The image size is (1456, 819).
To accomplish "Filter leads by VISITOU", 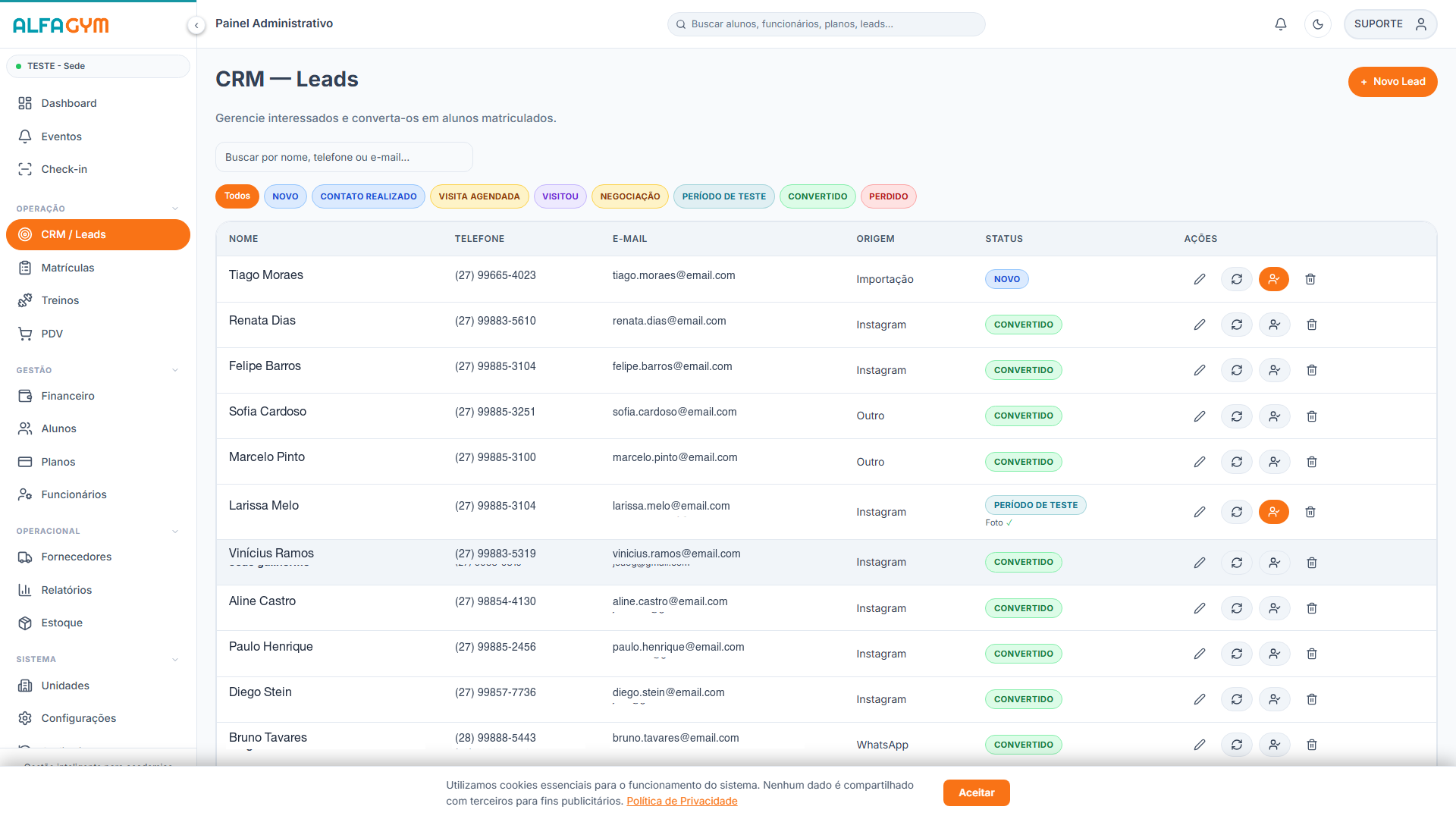I will (x=560, y=196).
